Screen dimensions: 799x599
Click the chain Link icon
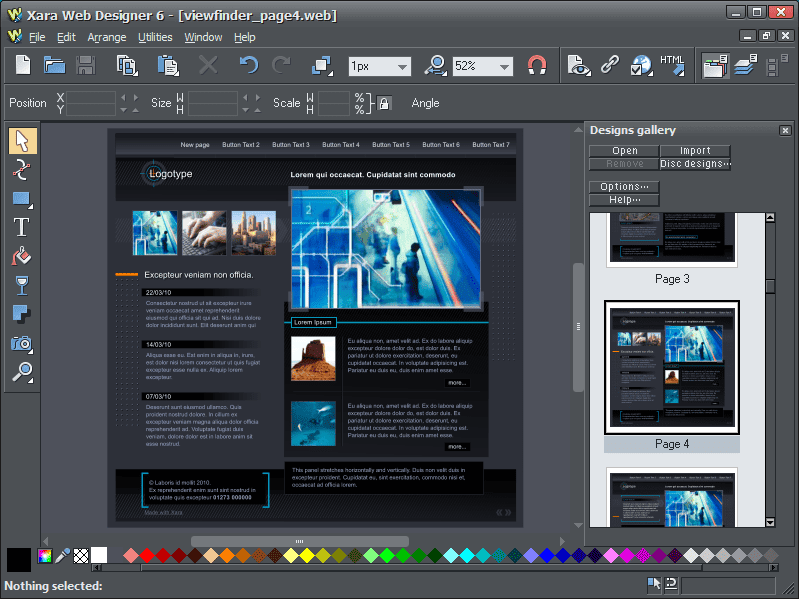pyautogui.click(x=609, y=65)
